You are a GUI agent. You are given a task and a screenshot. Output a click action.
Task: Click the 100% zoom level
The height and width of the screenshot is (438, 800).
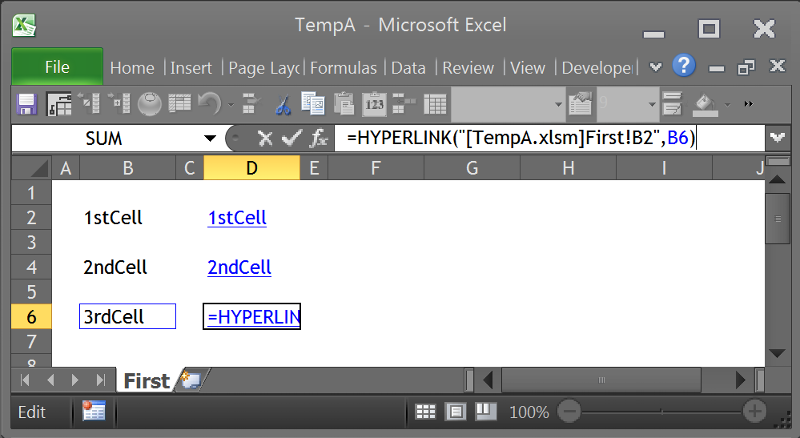click(x=529, y=412)
